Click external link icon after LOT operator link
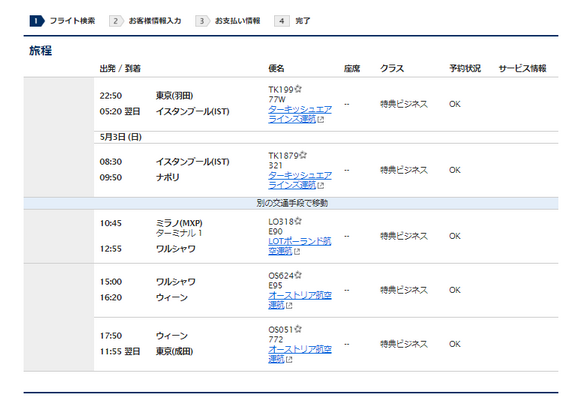The image size is (578, 396). point(297,251)
